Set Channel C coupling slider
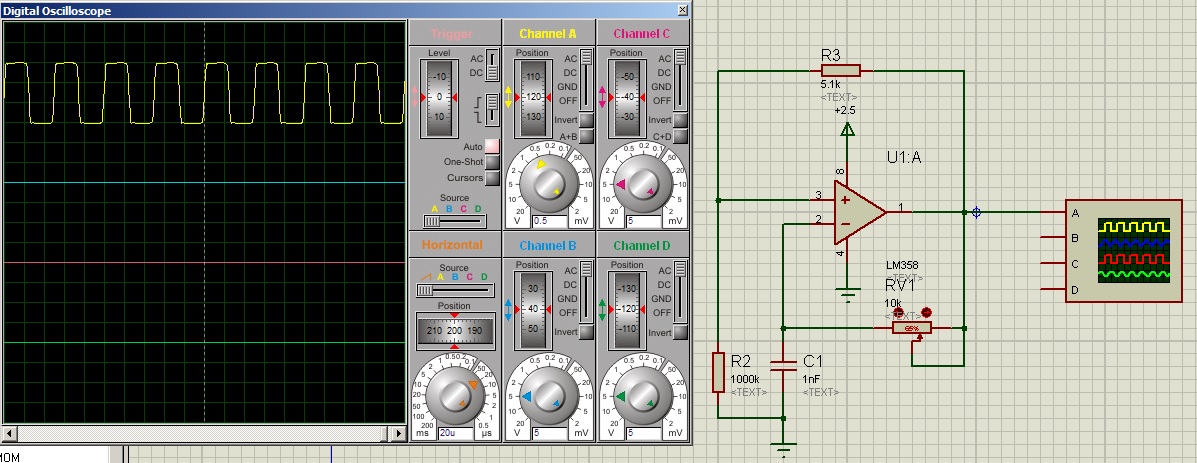 click(679, 79)
